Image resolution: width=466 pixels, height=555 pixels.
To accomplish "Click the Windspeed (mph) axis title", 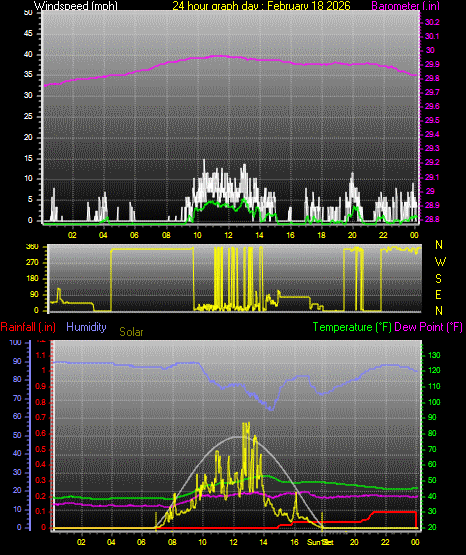I will point(76,6).
